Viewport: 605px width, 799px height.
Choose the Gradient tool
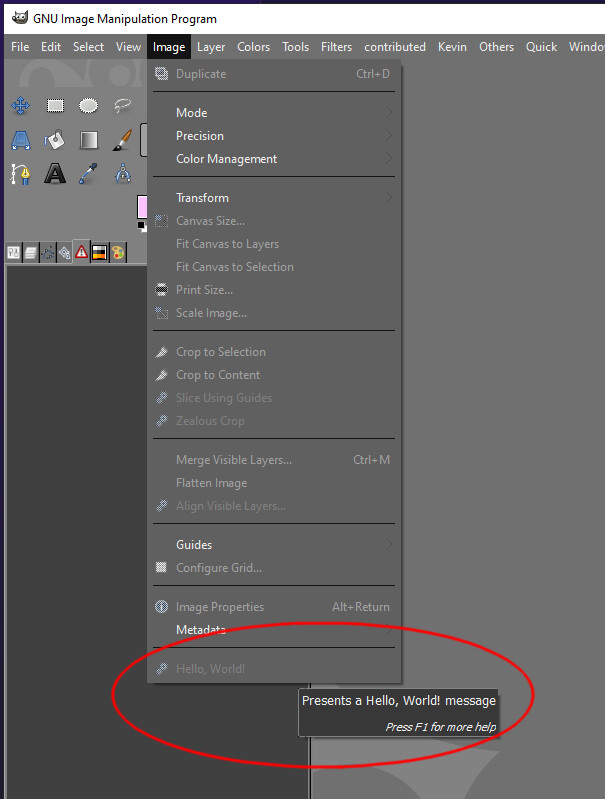[89, 140]
